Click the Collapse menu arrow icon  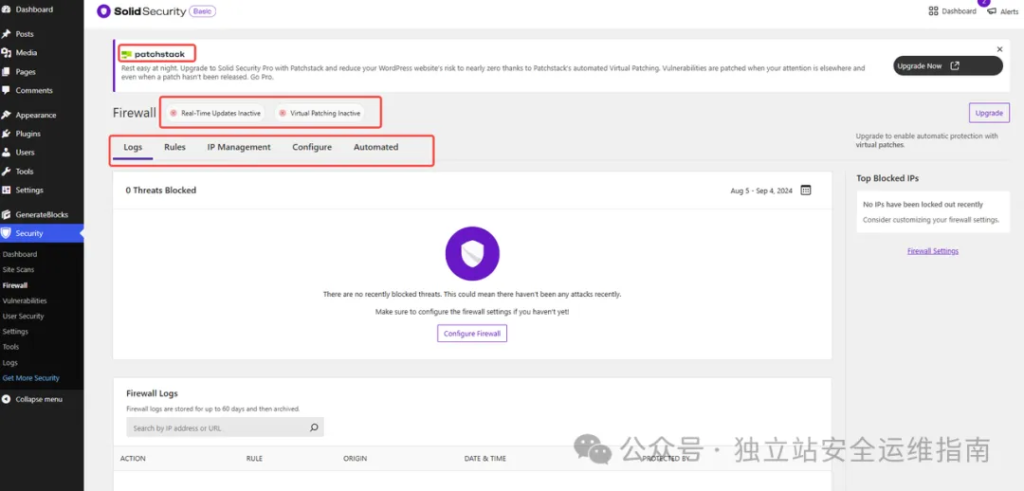pos(7,399)
